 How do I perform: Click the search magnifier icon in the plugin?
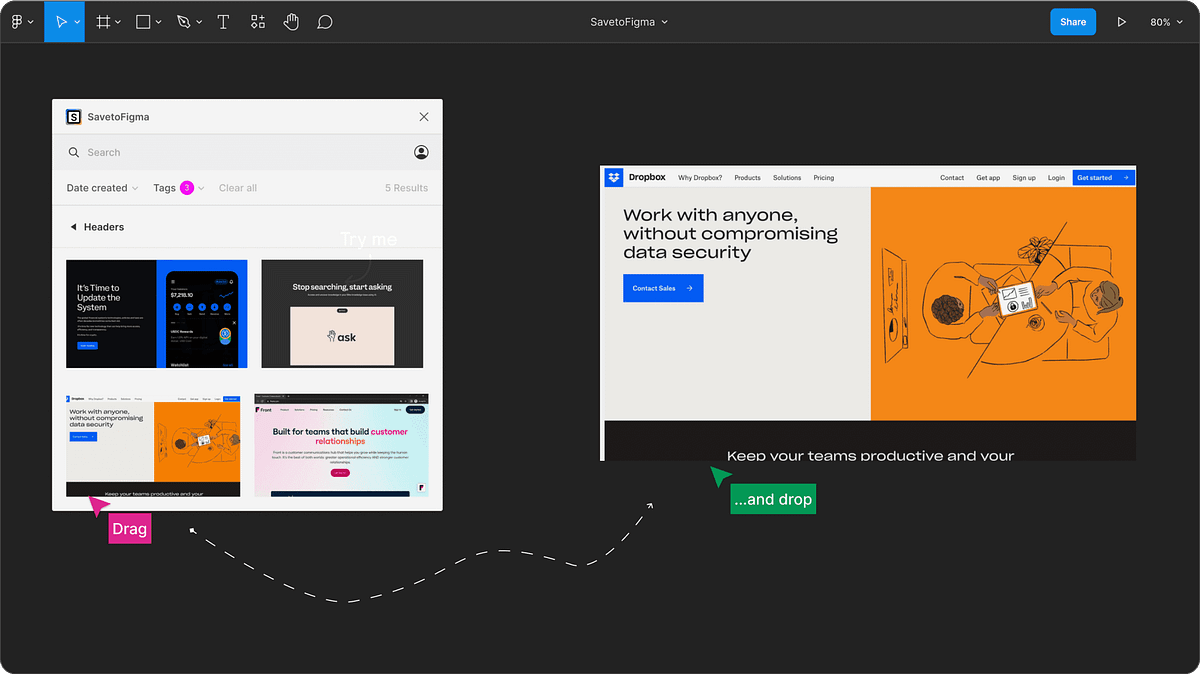pyautogui.click(x=74, y=152)
